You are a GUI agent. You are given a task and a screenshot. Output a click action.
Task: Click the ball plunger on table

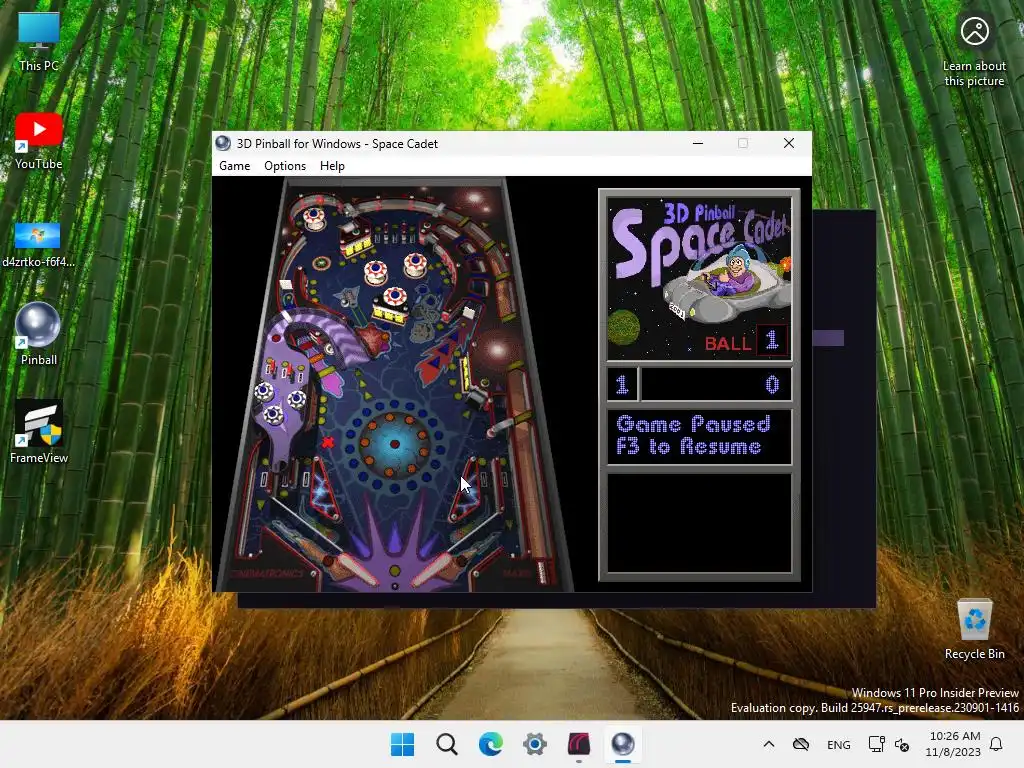[x=541, y=571]
